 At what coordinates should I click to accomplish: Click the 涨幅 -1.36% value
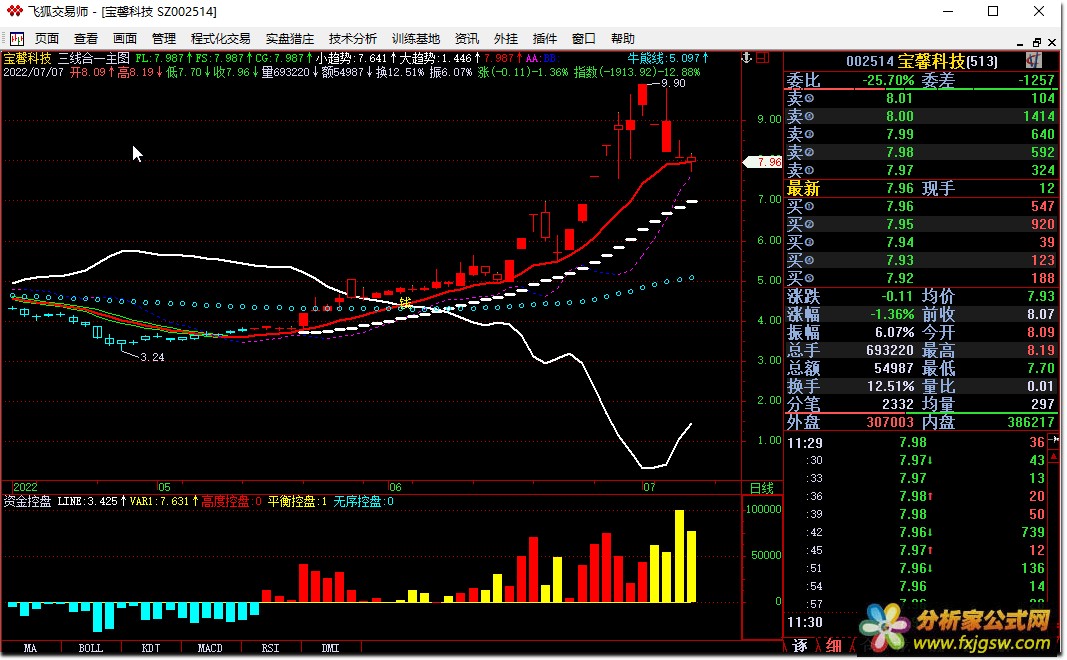pos(892,314)
